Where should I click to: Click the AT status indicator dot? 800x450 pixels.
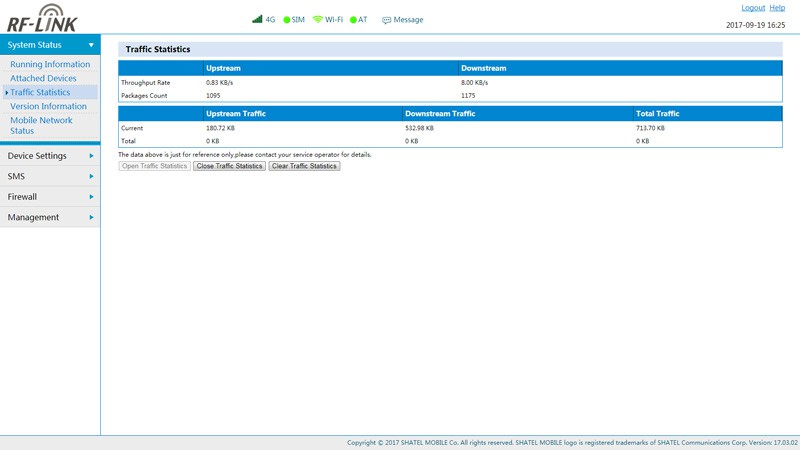pos(353,20)
